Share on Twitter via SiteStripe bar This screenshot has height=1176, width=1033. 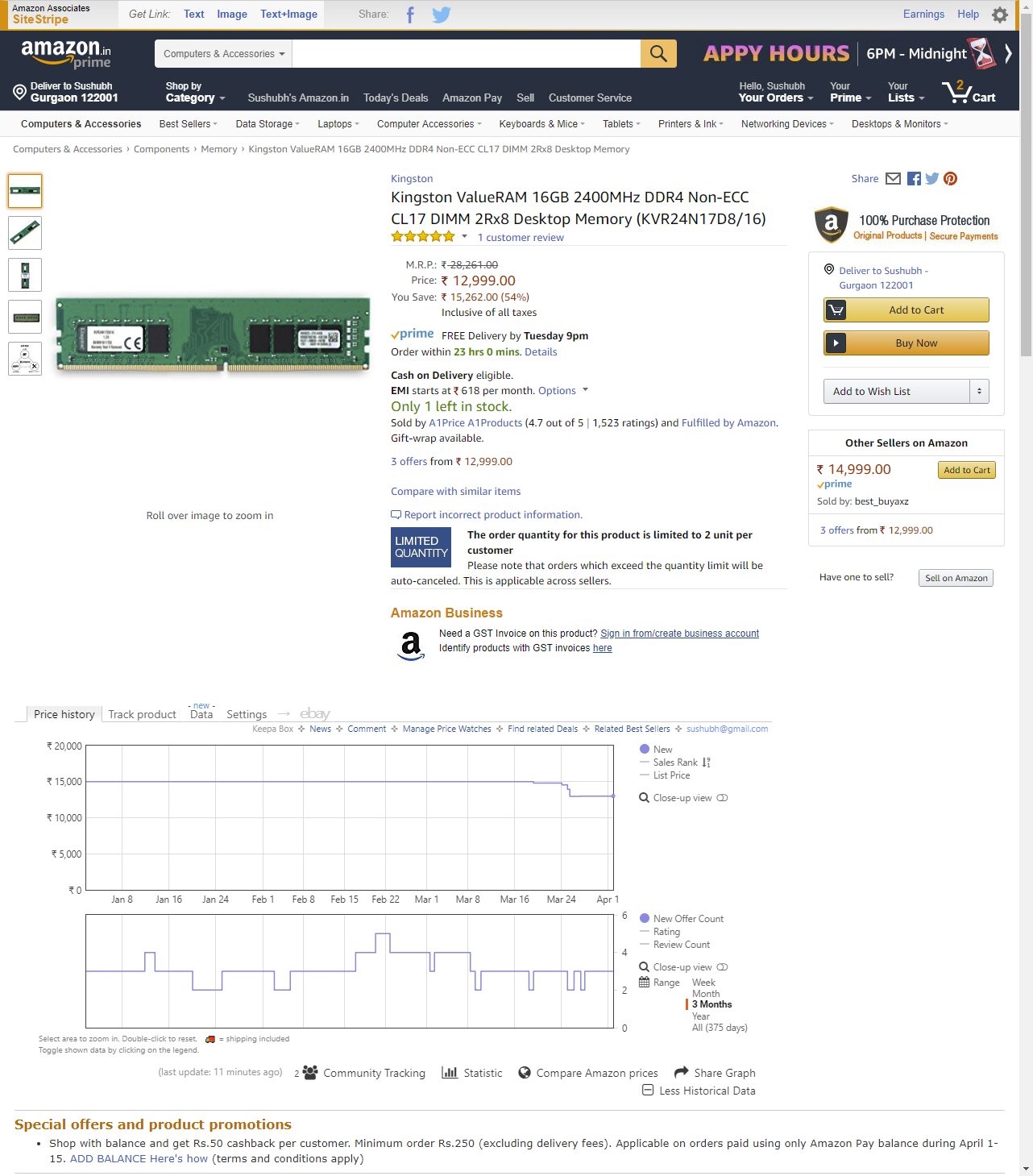click(441, 15)
